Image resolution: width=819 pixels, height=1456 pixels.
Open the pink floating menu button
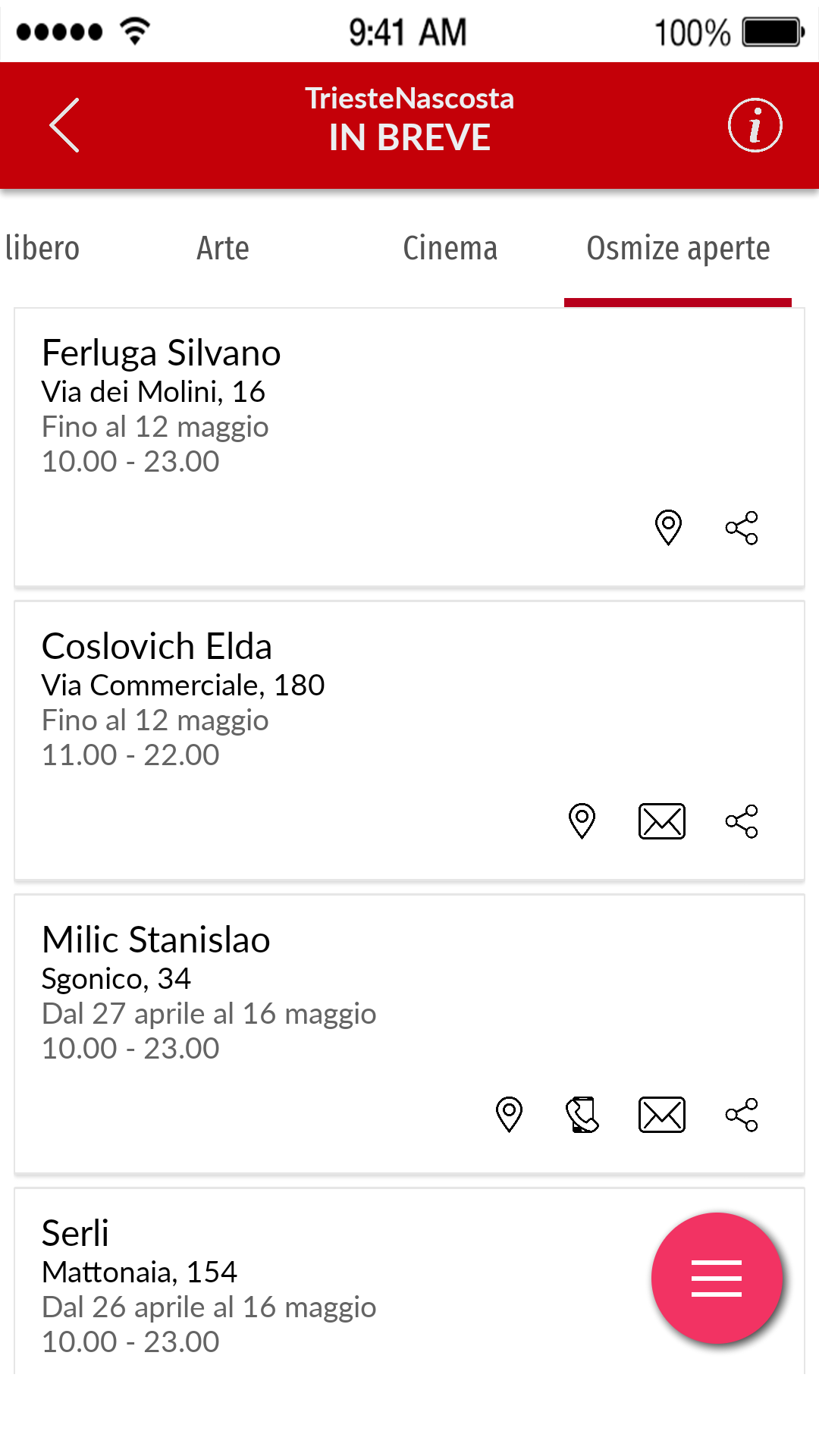click(717, 1278)
